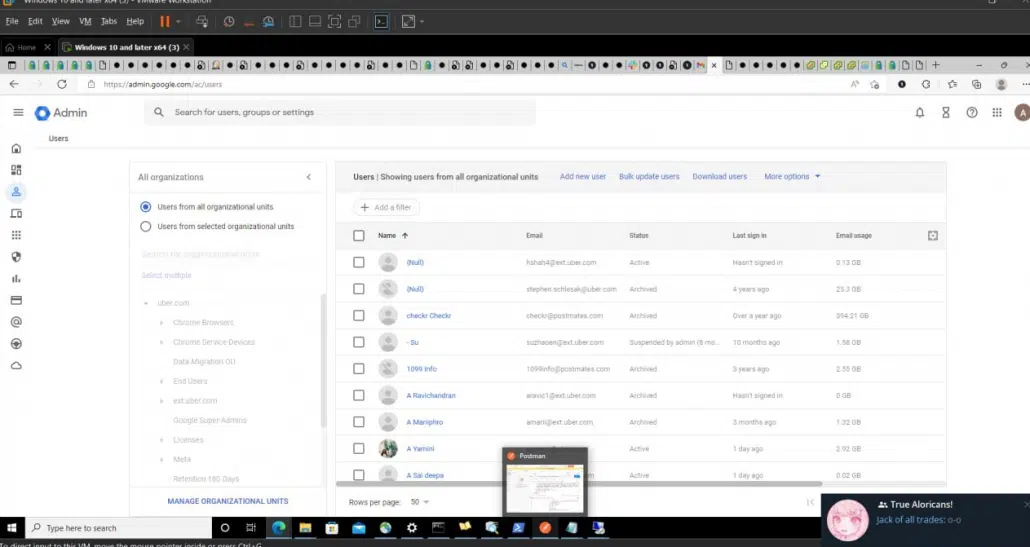Image resolution: width=1030 pixels, height=547 pixels.
Task: Tick the checkbox for A Ravichandran row
Action: point(359,395)
